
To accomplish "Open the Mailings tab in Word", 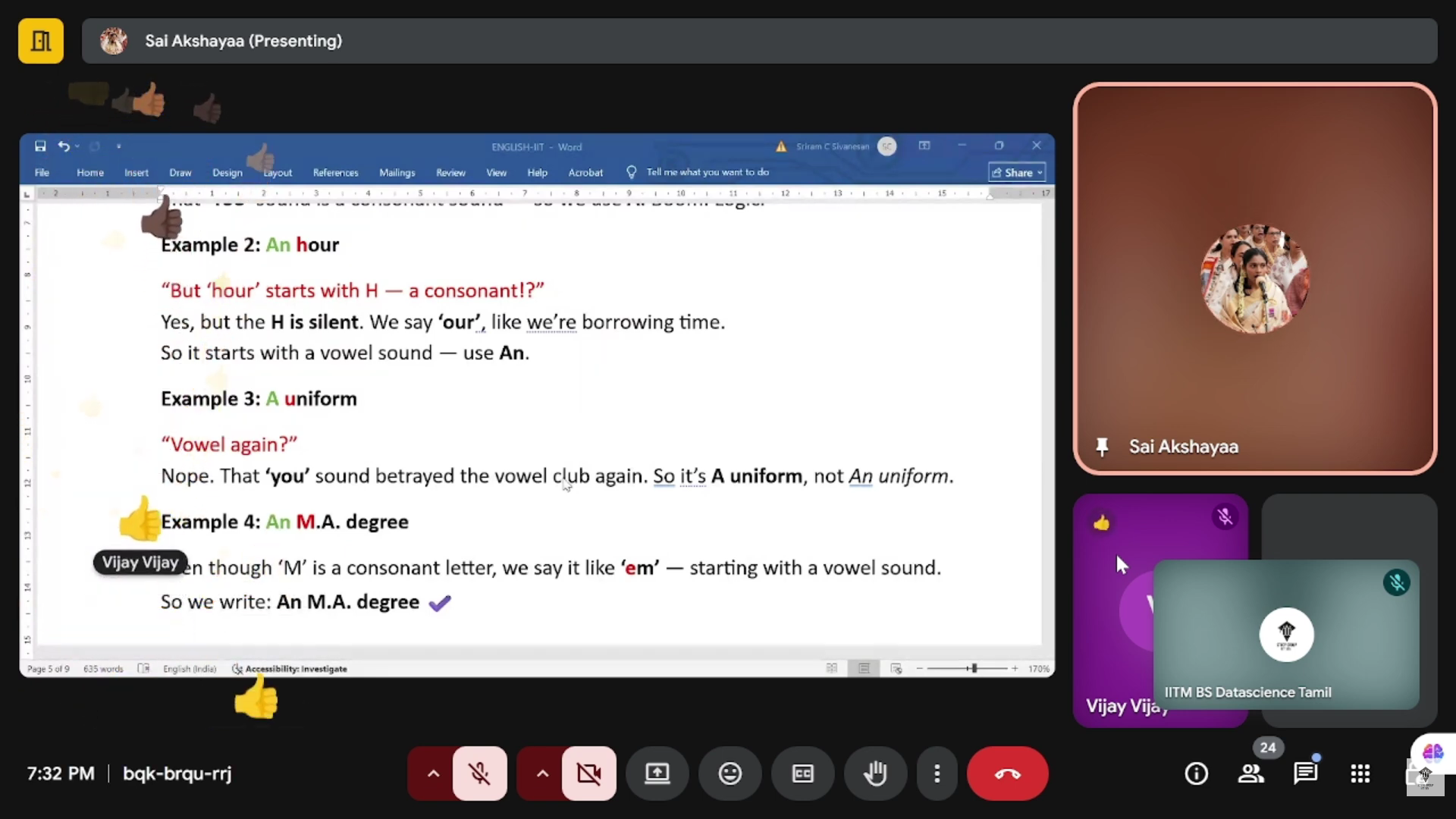I will pyautogui.click(x=397, y=173).
